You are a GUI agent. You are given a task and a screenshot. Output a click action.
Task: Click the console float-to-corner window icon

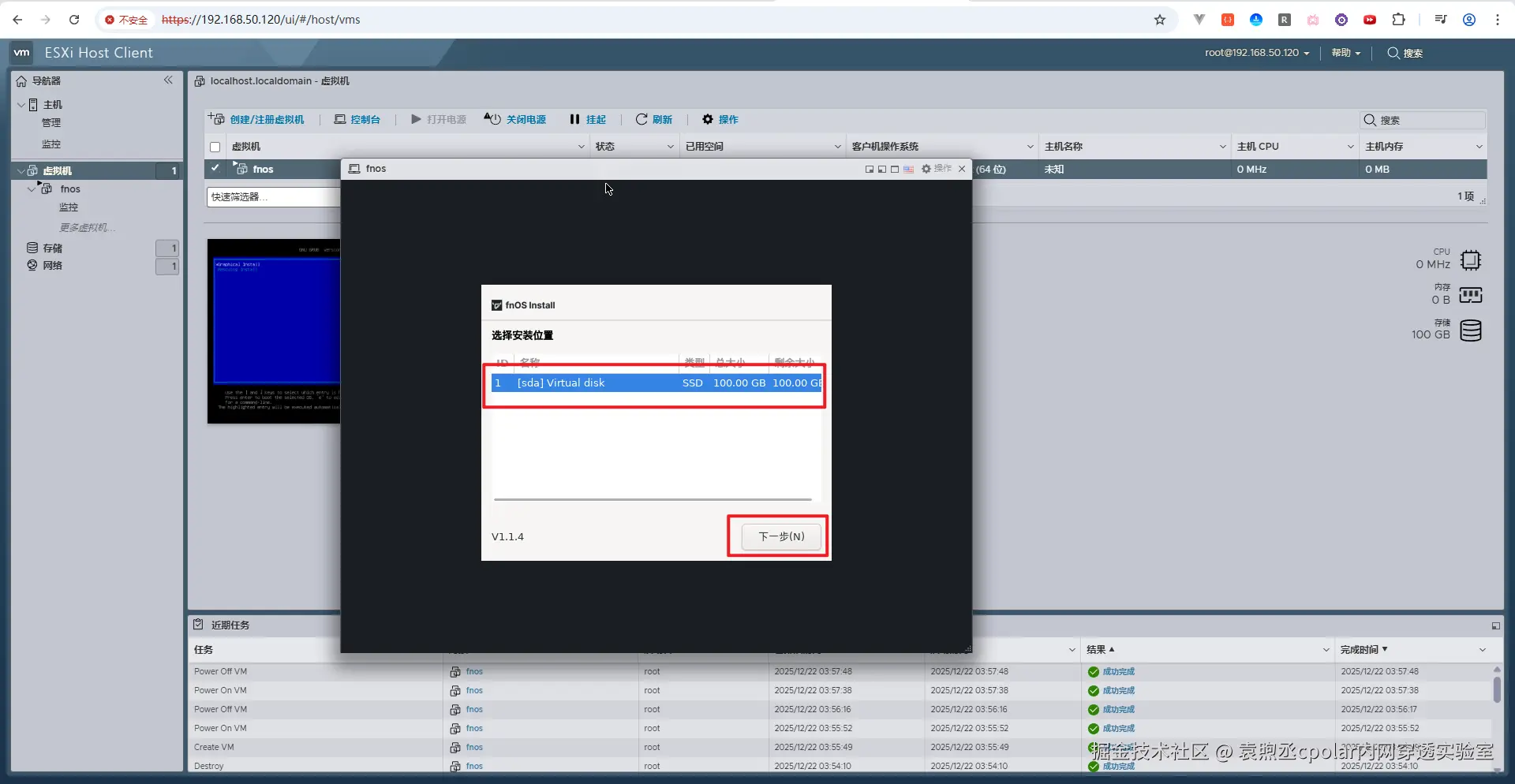[870, 169]
